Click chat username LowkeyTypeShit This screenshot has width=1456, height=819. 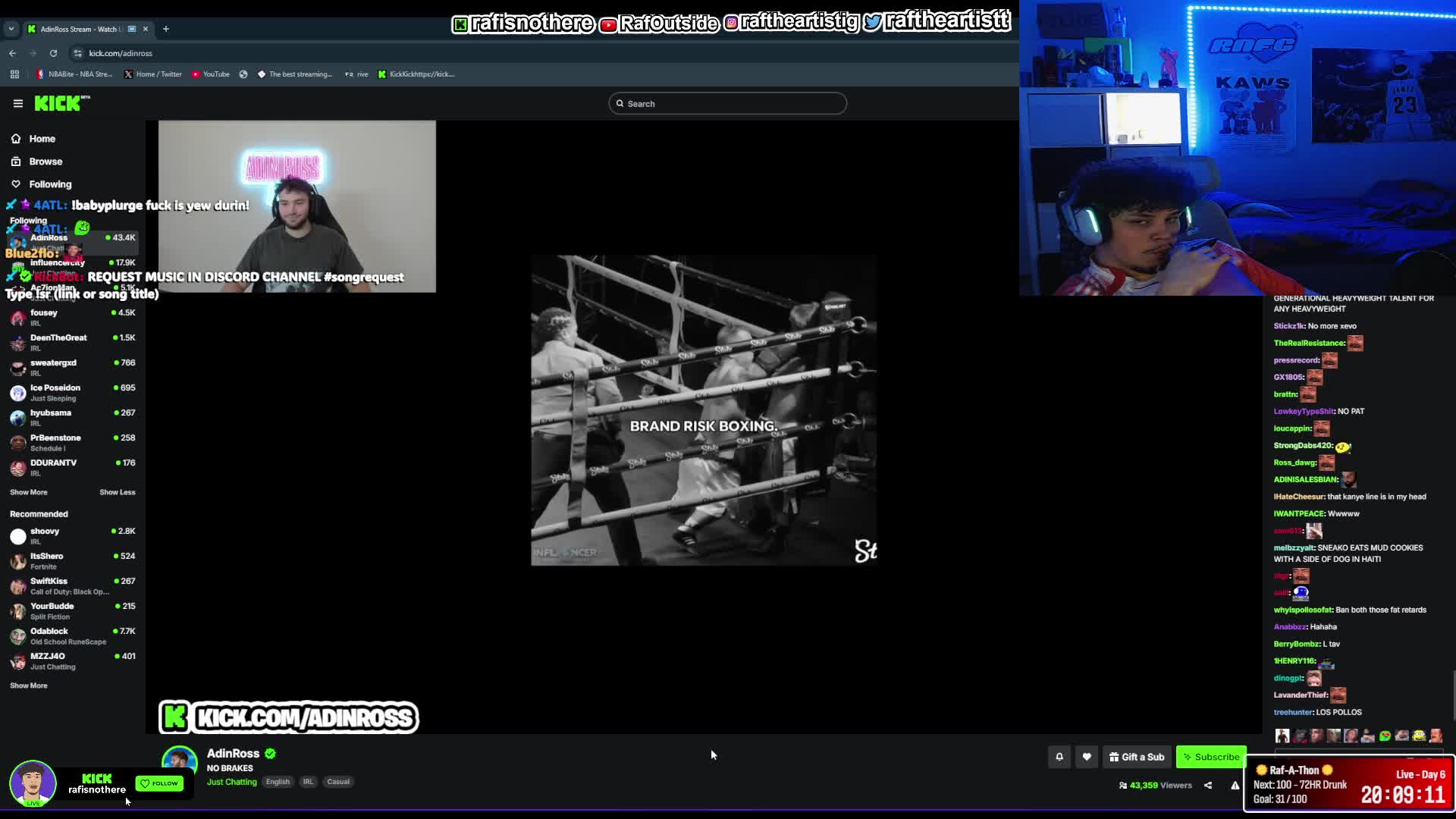coord(1304,411)
